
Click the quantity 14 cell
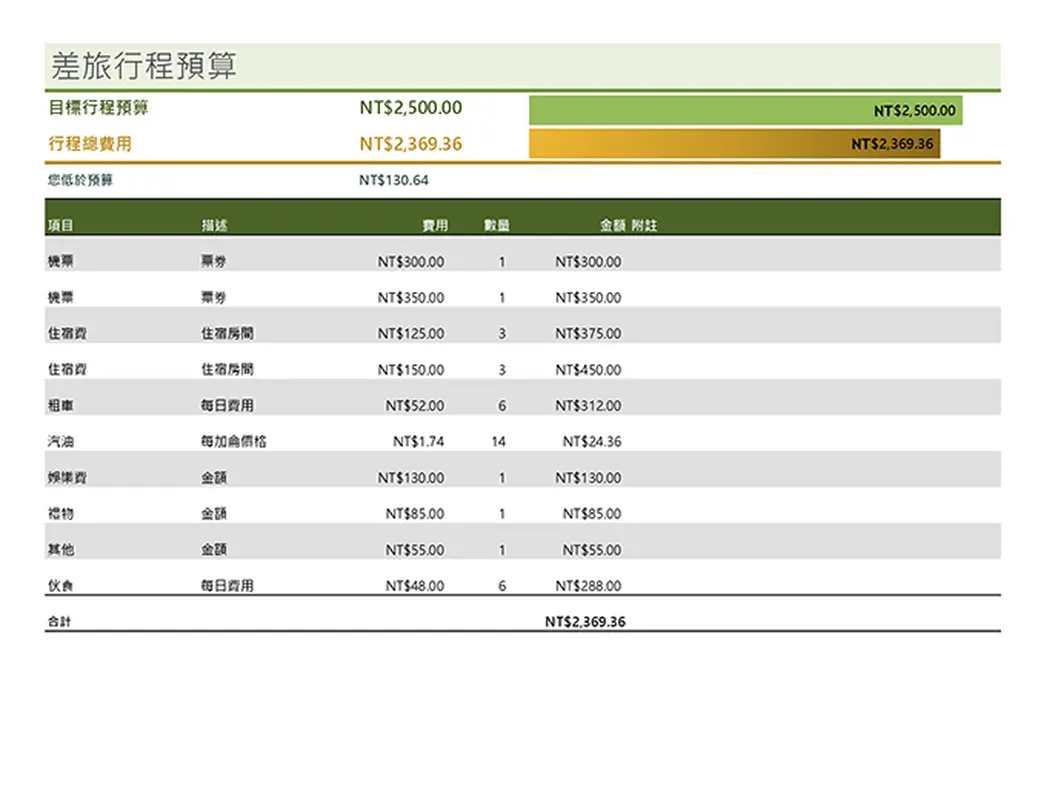pos(498,441)
